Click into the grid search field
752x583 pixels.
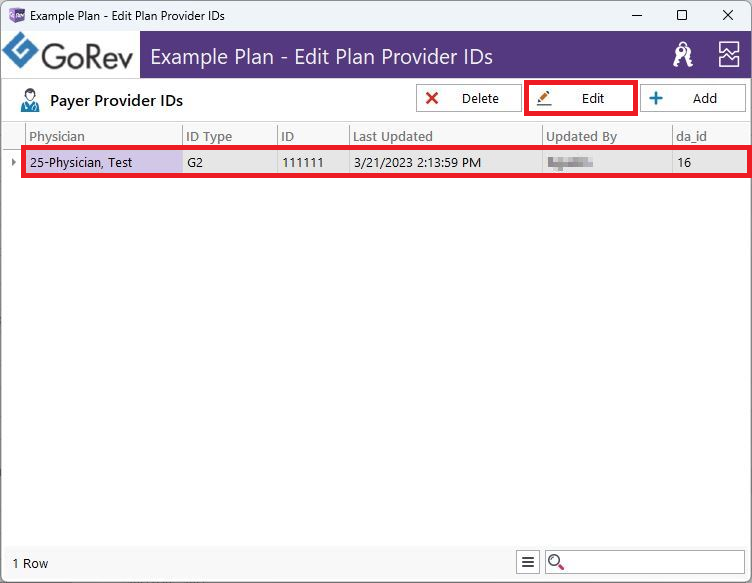click(x=645, y=562)
